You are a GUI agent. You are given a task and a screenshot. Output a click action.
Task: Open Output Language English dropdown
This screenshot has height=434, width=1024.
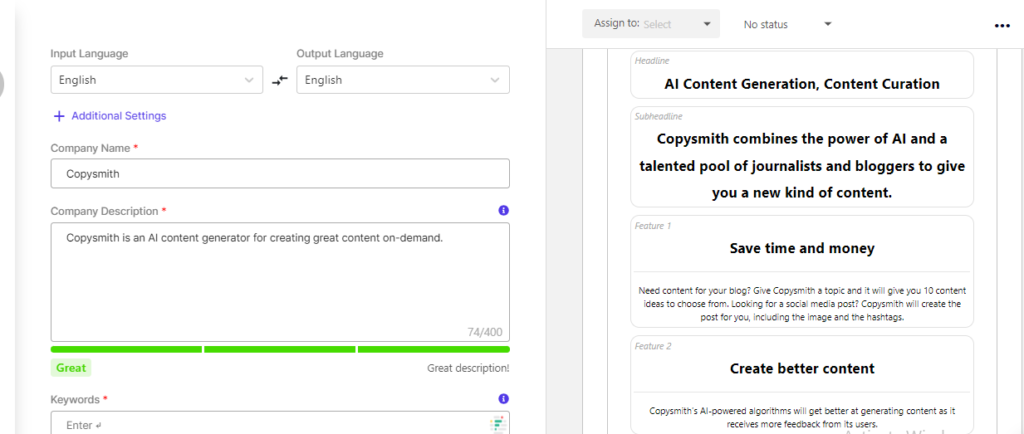pyautogui.click(x=403, y=80)
